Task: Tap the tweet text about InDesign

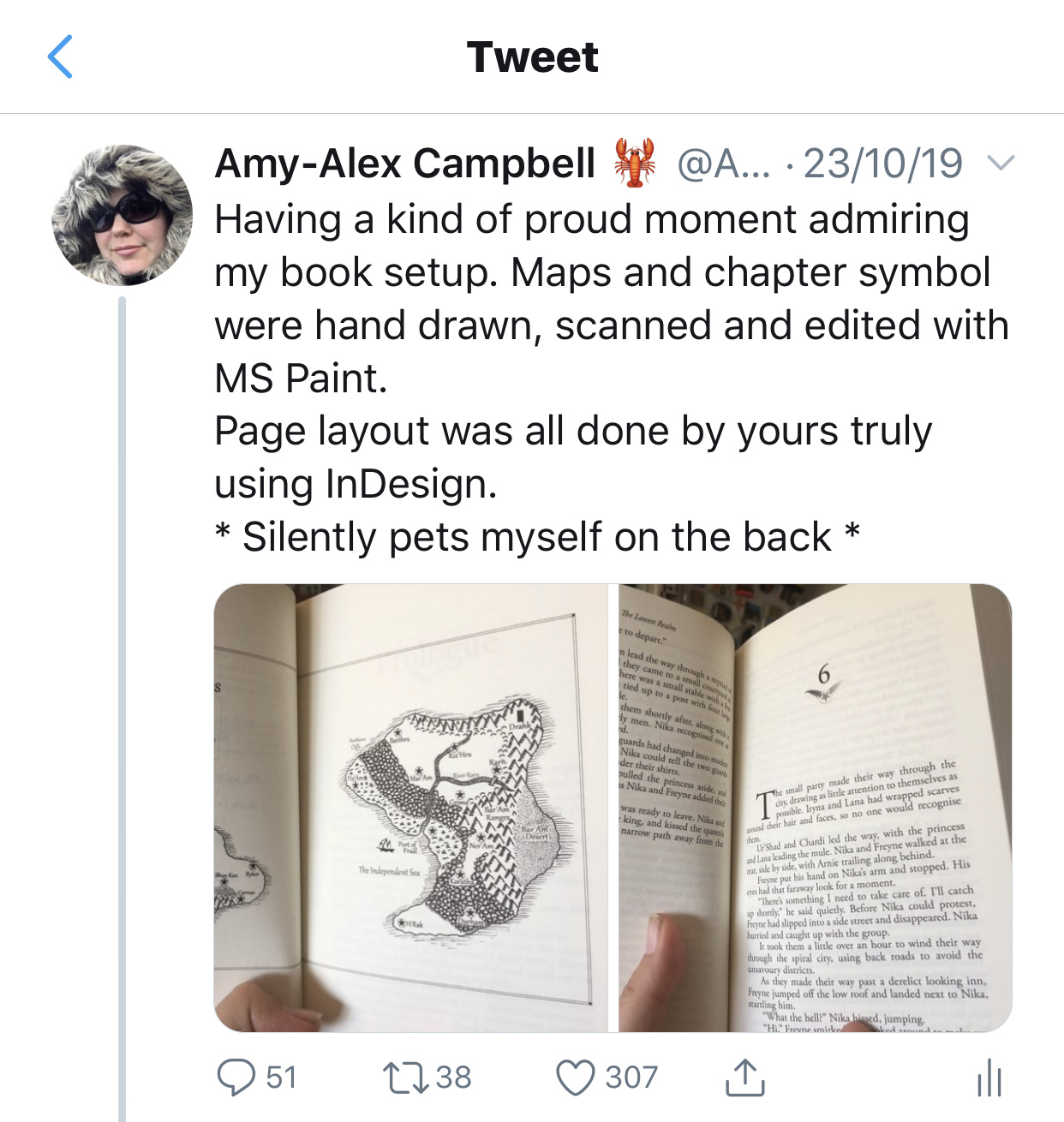Action: (x=572, y=457)
